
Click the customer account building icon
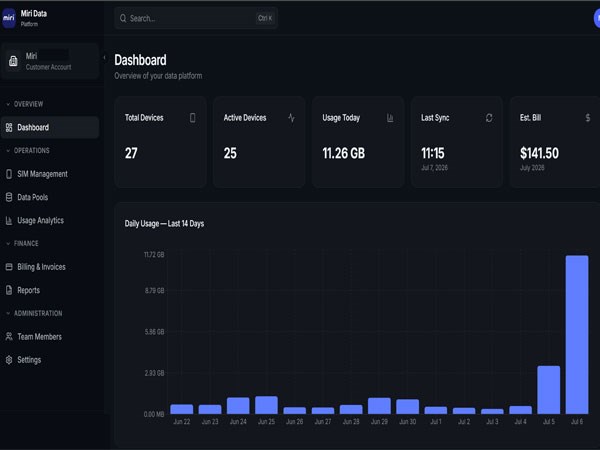tap(13, 61)
